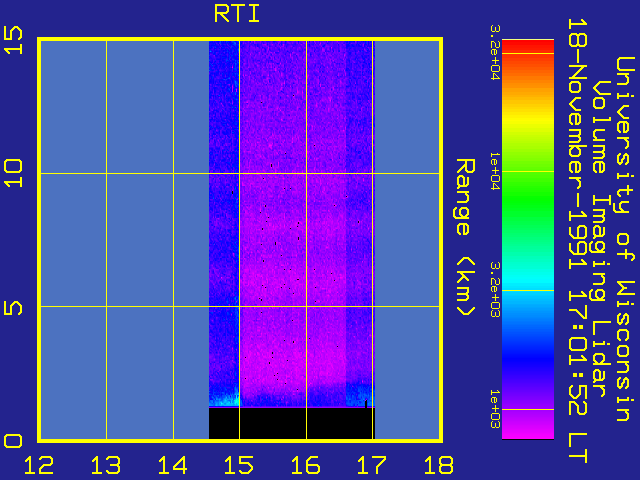The height and width of the screenshot is (480, 640).
Task: Click the x-axis label 15
Action: point(239,465)
